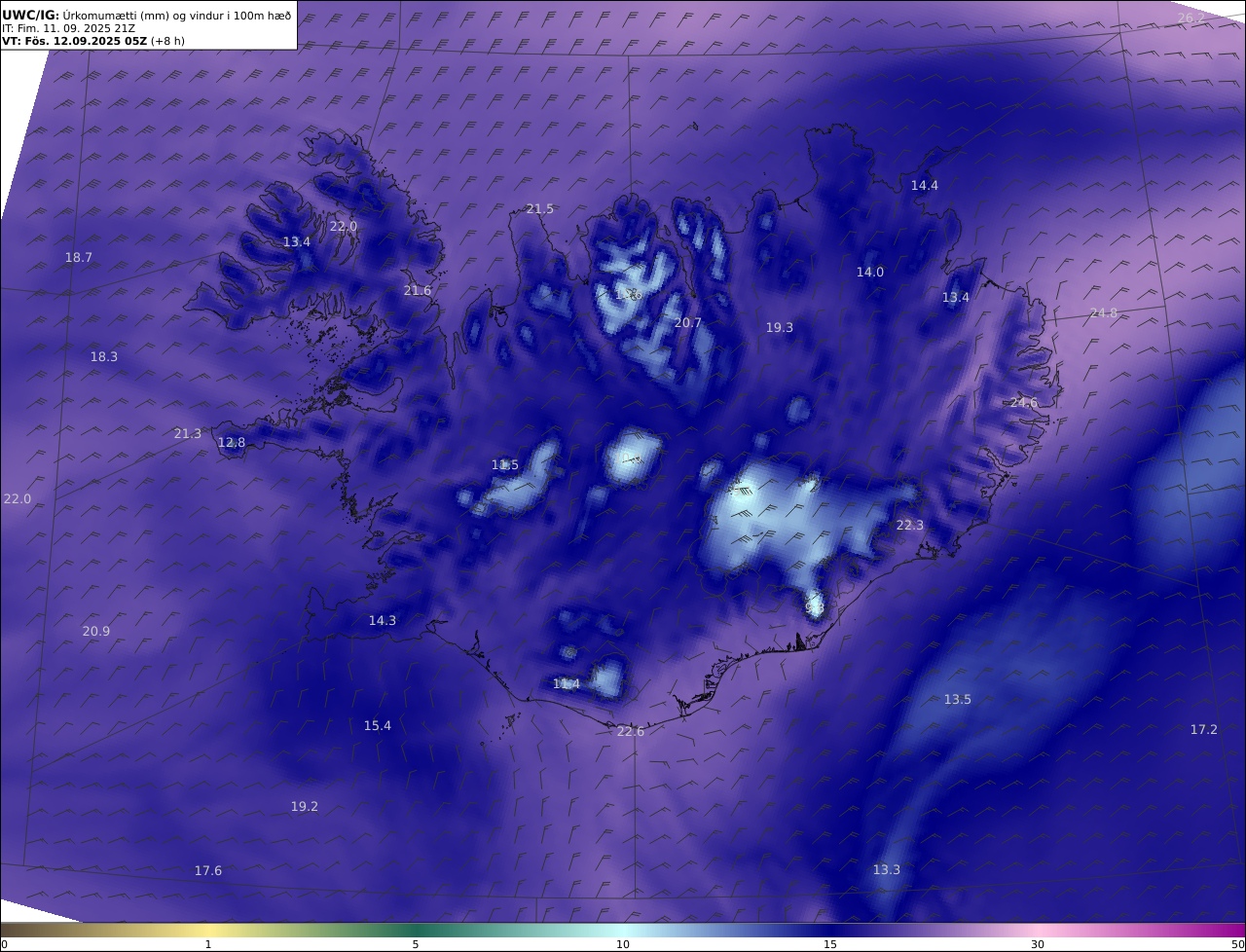The width and height of the screenshot is (1246, 952).
Task: Click the map value 11.5
Action: point(505,464)
